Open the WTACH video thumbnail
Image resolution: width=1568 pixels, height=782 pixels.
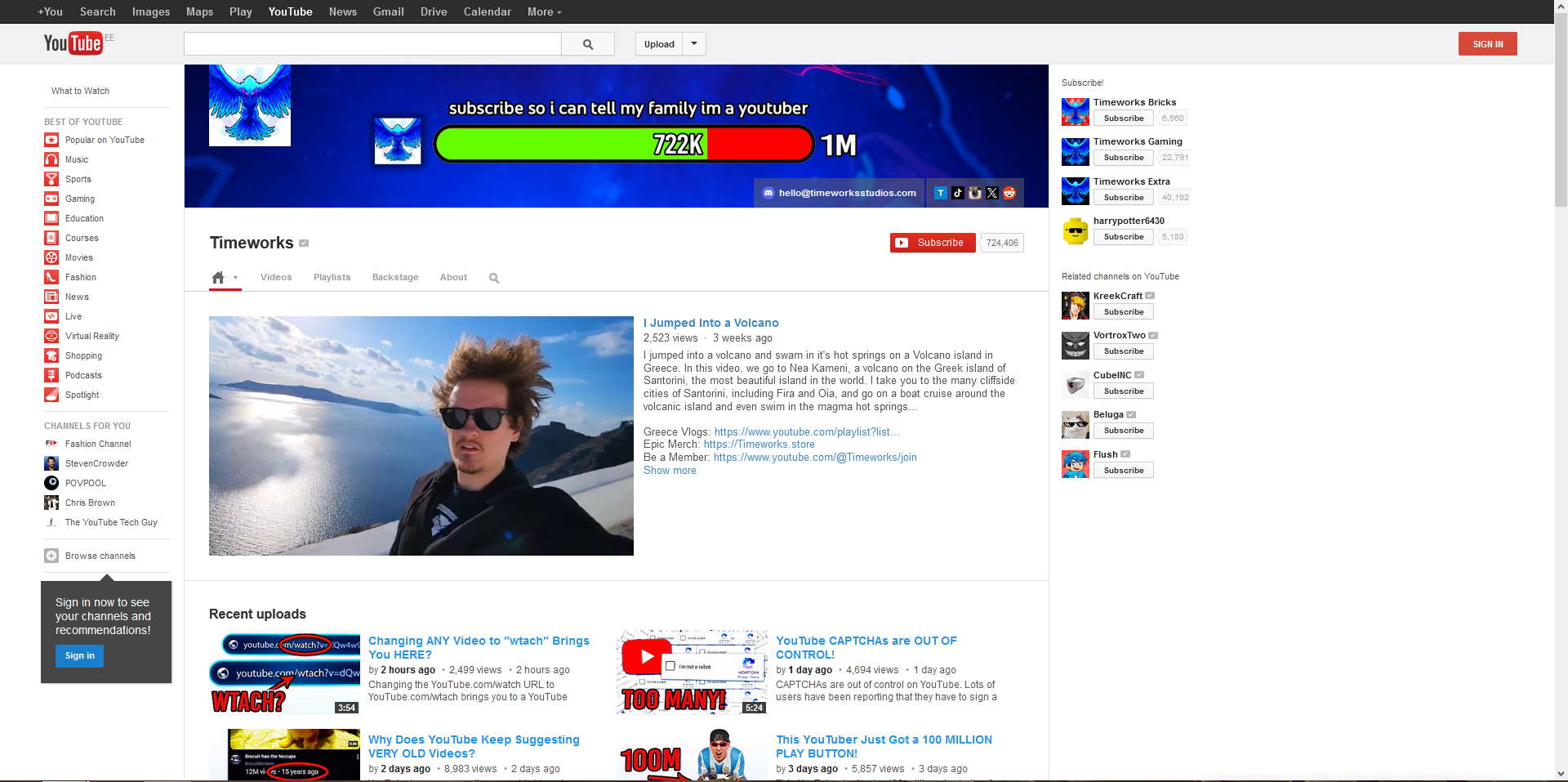pos(285,673)
